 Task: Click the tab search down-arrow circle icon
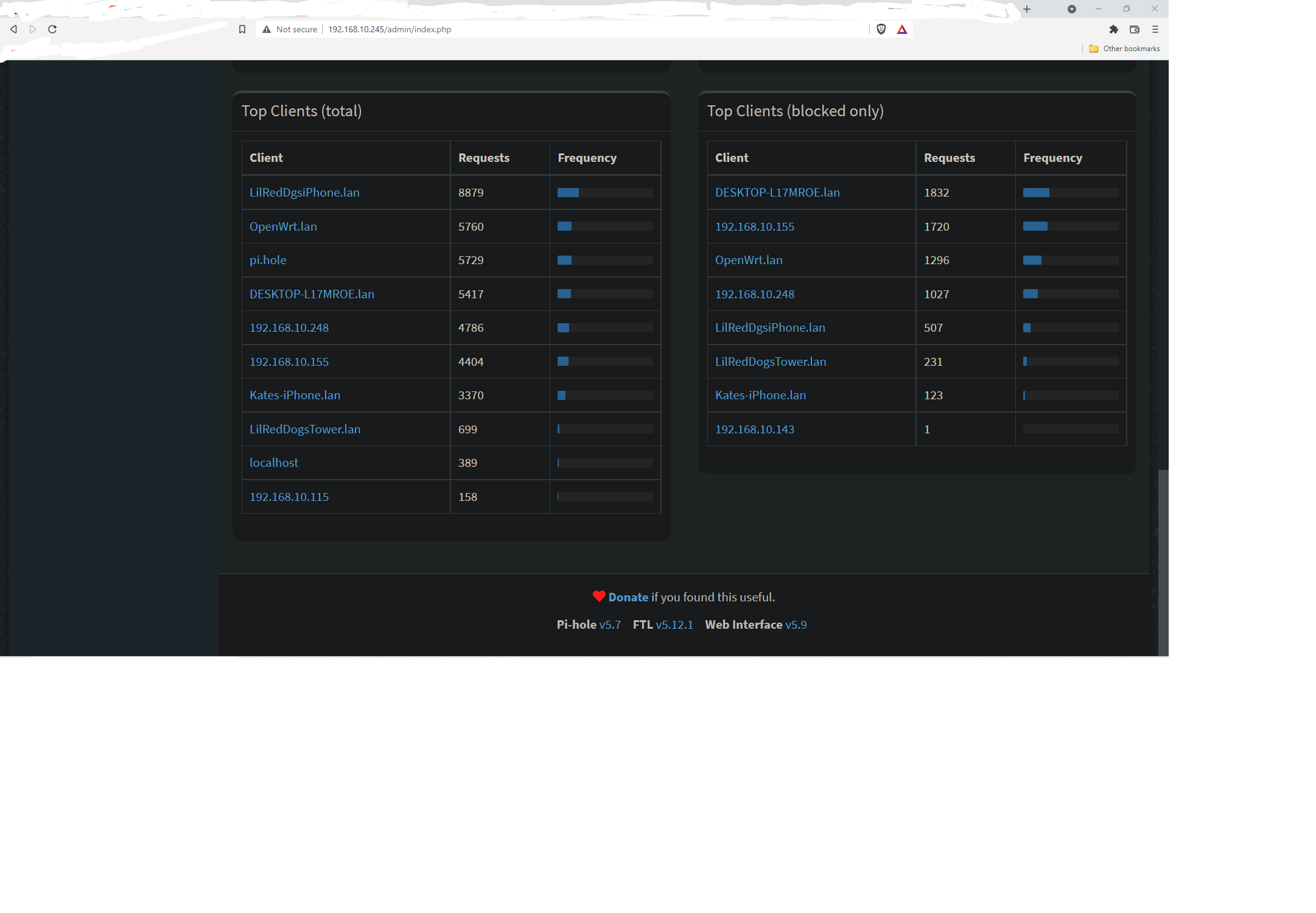[1072, 9]
